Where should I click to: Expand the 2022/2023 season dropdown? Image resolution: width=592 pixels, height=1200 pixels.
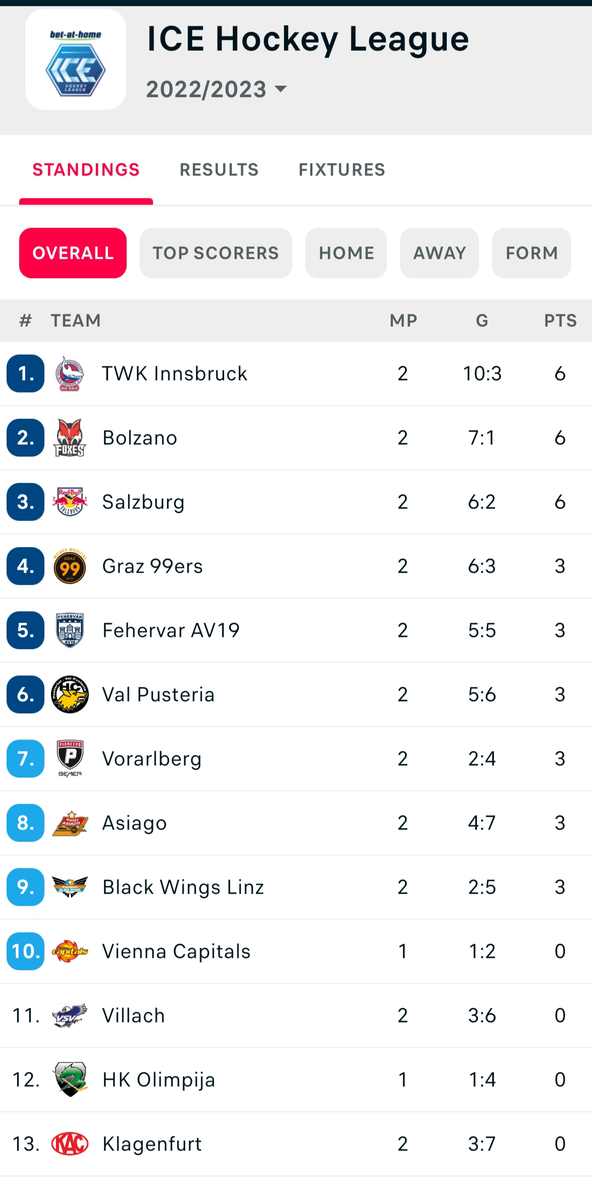click(216, 89)
